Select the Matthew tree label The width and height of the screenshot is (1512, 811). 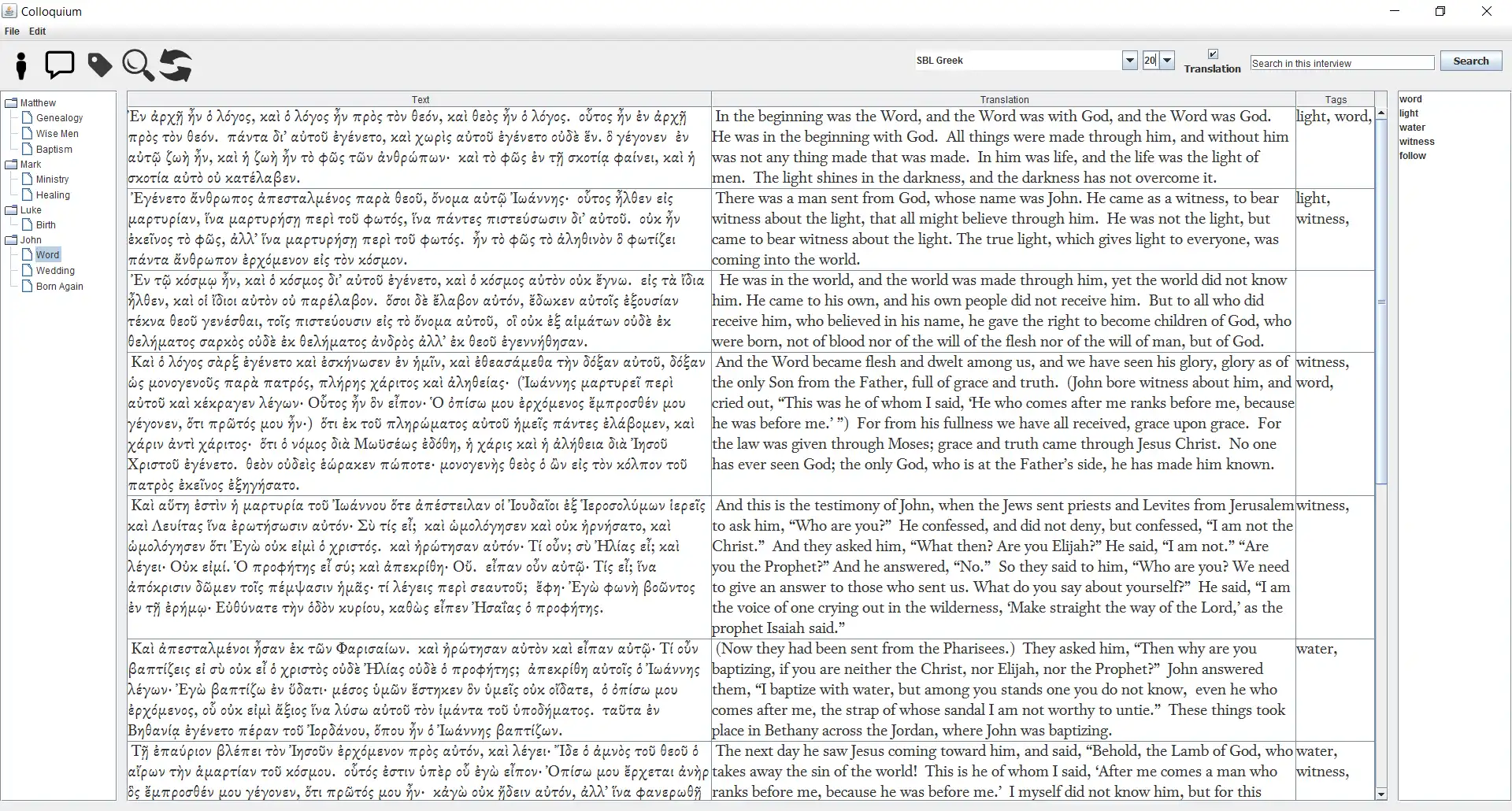(38, 103)
